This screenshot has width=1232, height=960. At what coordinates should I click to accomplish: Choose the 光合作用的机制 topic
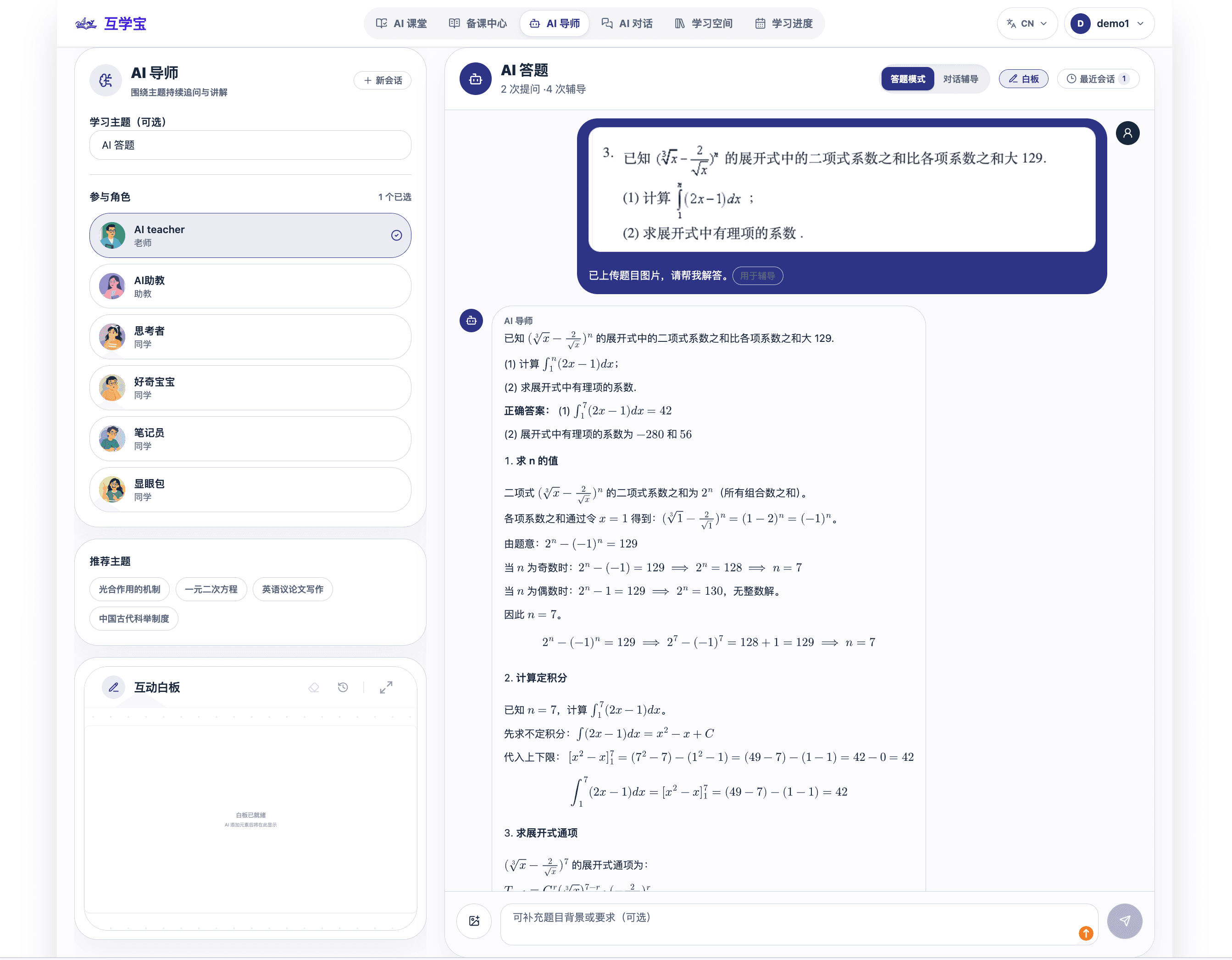click(130, 589)
